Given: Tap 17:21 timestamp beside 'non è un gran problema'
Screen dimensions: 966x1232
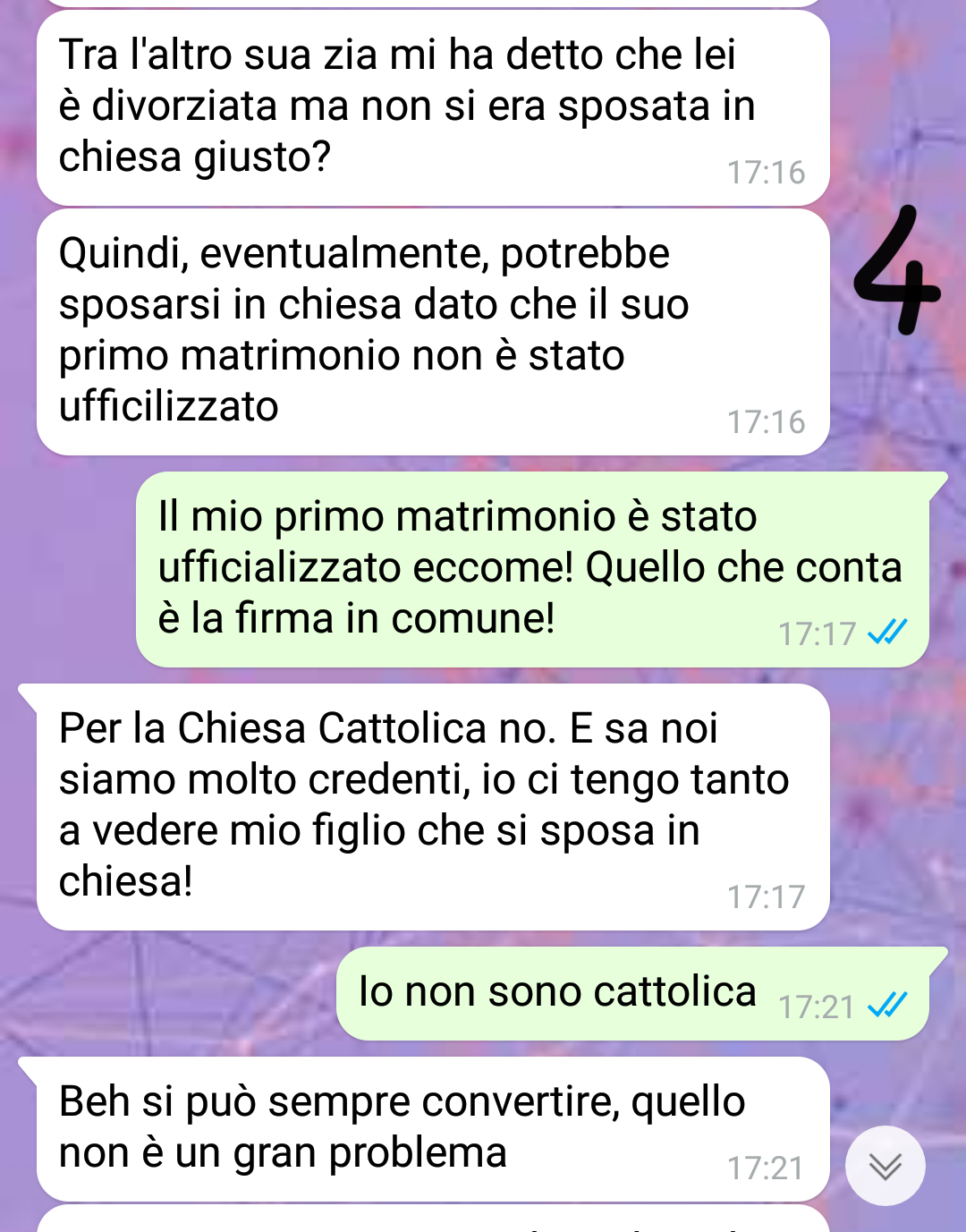Looking at the screenshot, I should tap(766, 1168).
